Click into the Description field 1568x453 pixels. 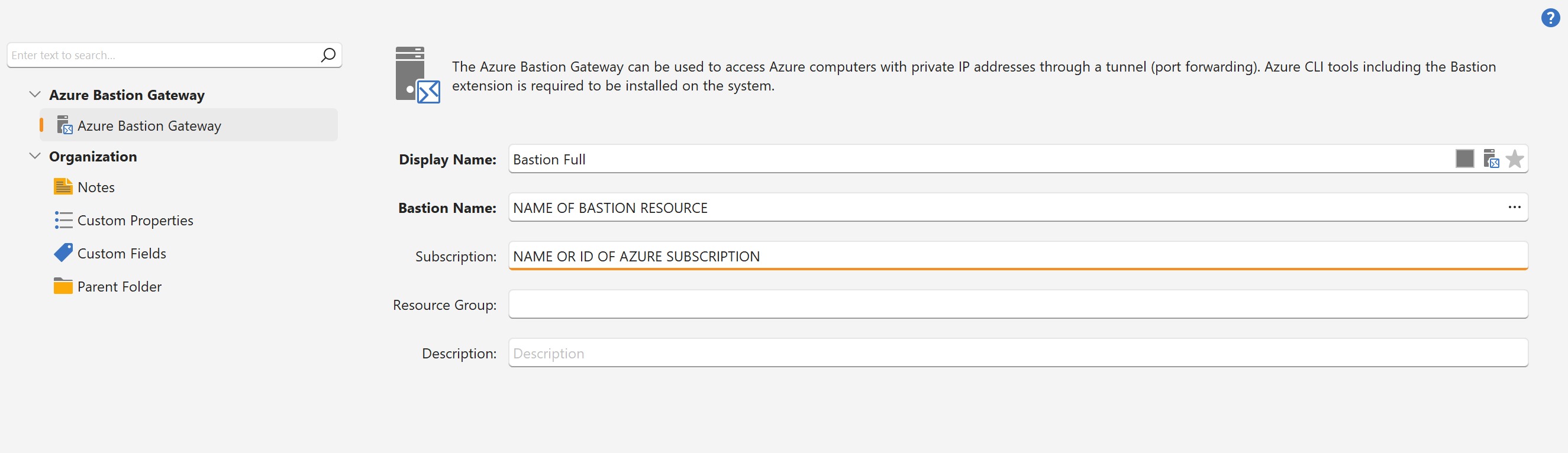(x=1018, y=353)
